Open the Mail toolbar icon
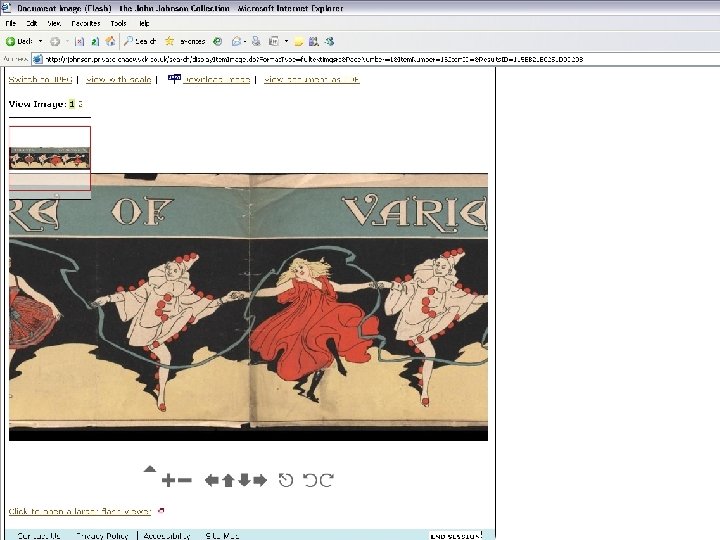720x540 pixels. click(x=236, y=42)
